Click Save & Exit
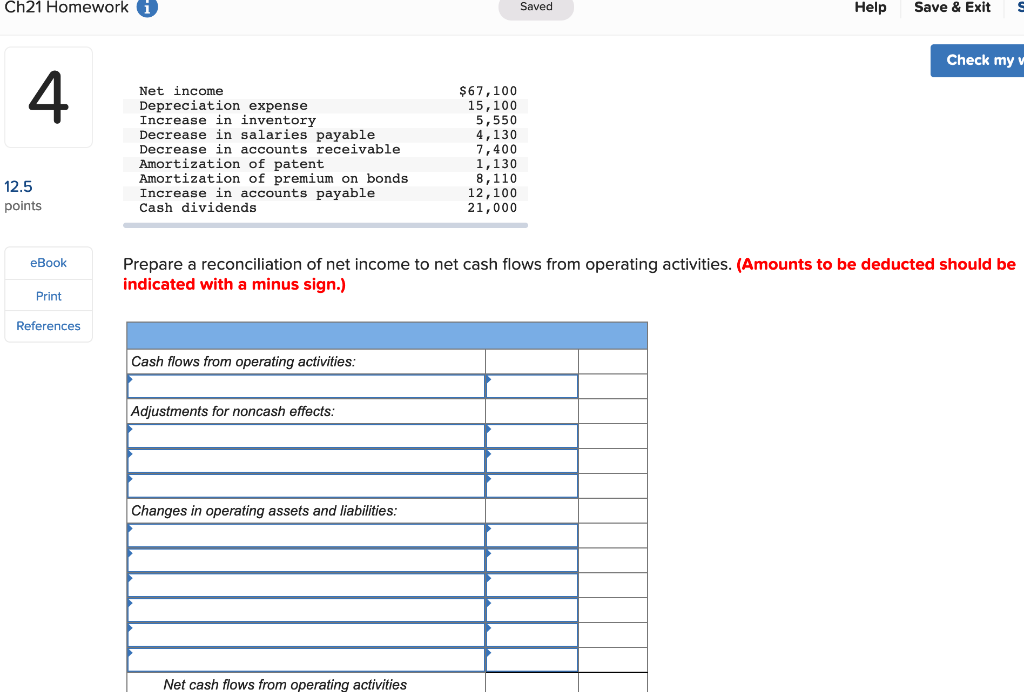This screenshot has width=1024, height=696. [952, 7]
